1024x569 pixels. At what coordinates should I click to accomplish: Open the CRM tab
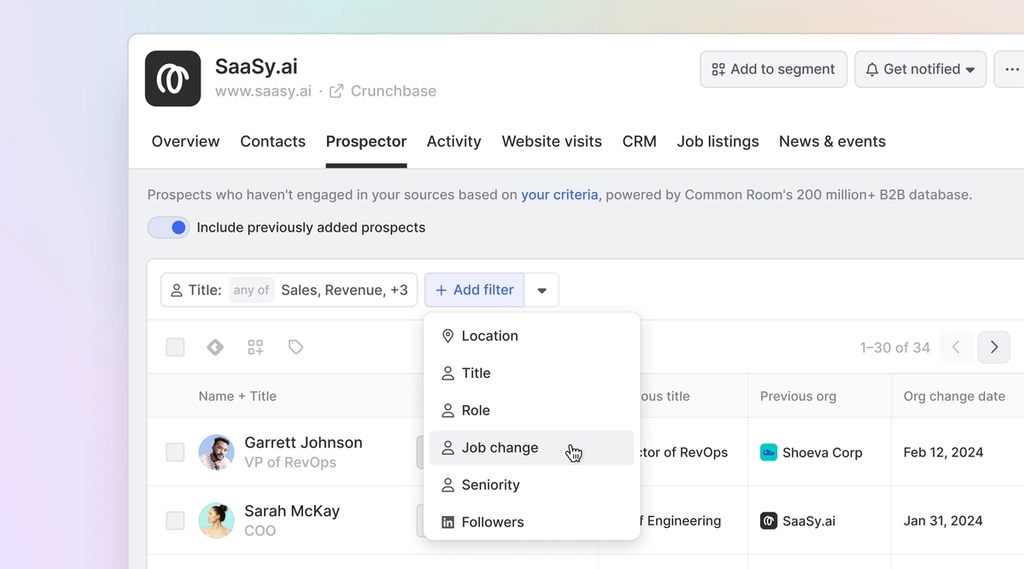pos(639,141)
